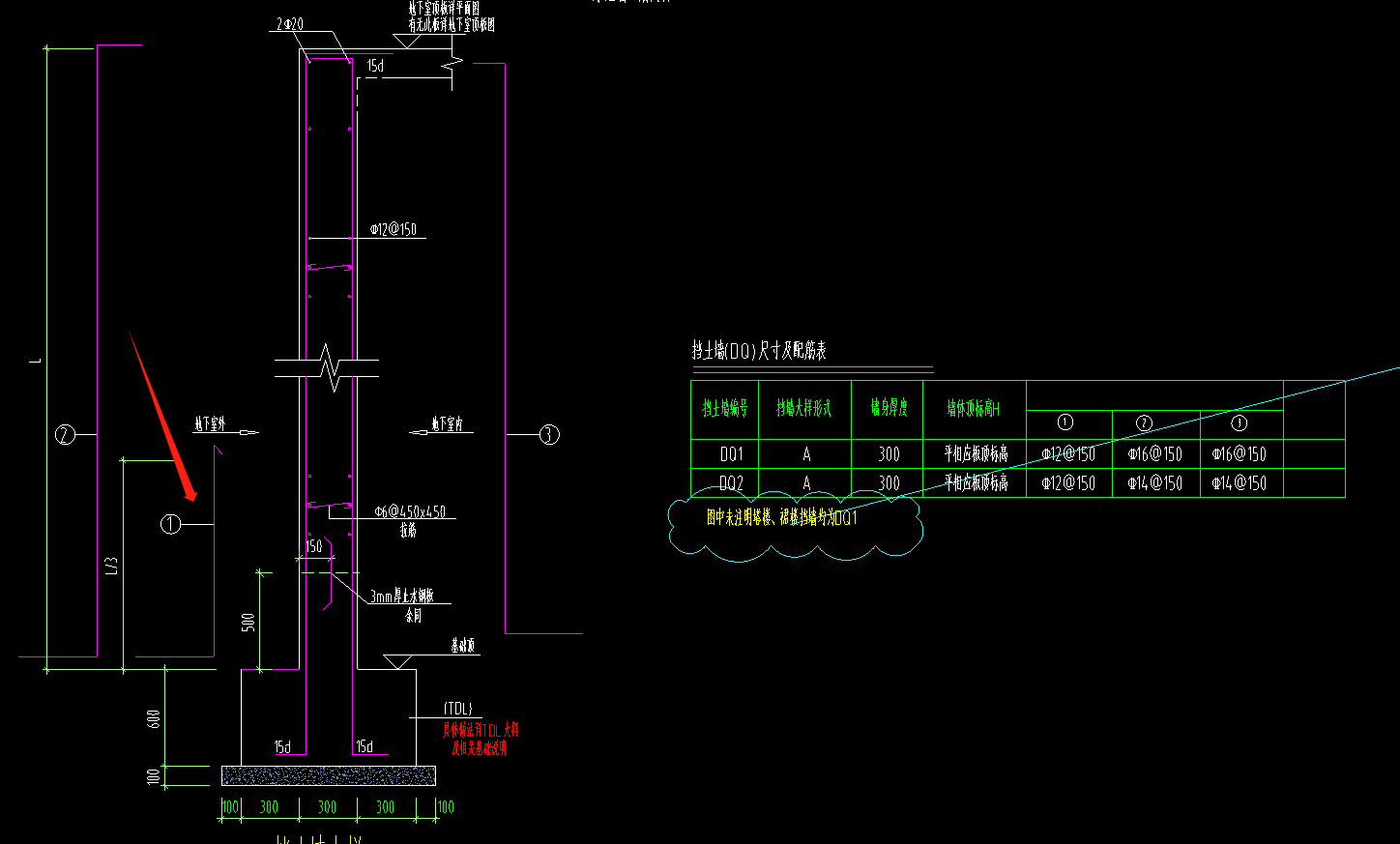Viewport: 1400px width, 844px height.
Task: Select the first Φ16@150 cell in DQ1 row
Action: 1155,454
